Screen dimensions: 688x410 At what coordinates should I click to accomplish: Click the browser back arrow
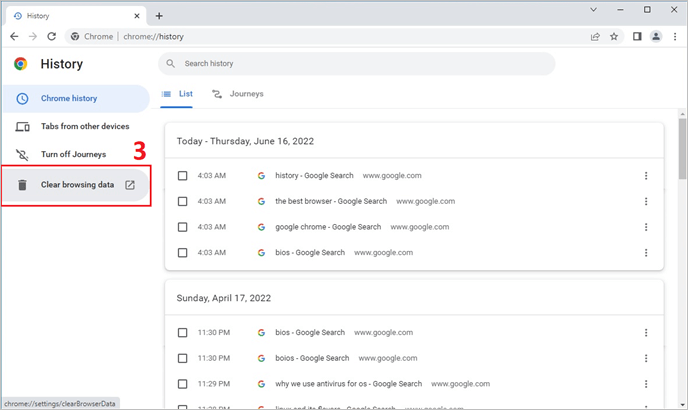point(13,36)
